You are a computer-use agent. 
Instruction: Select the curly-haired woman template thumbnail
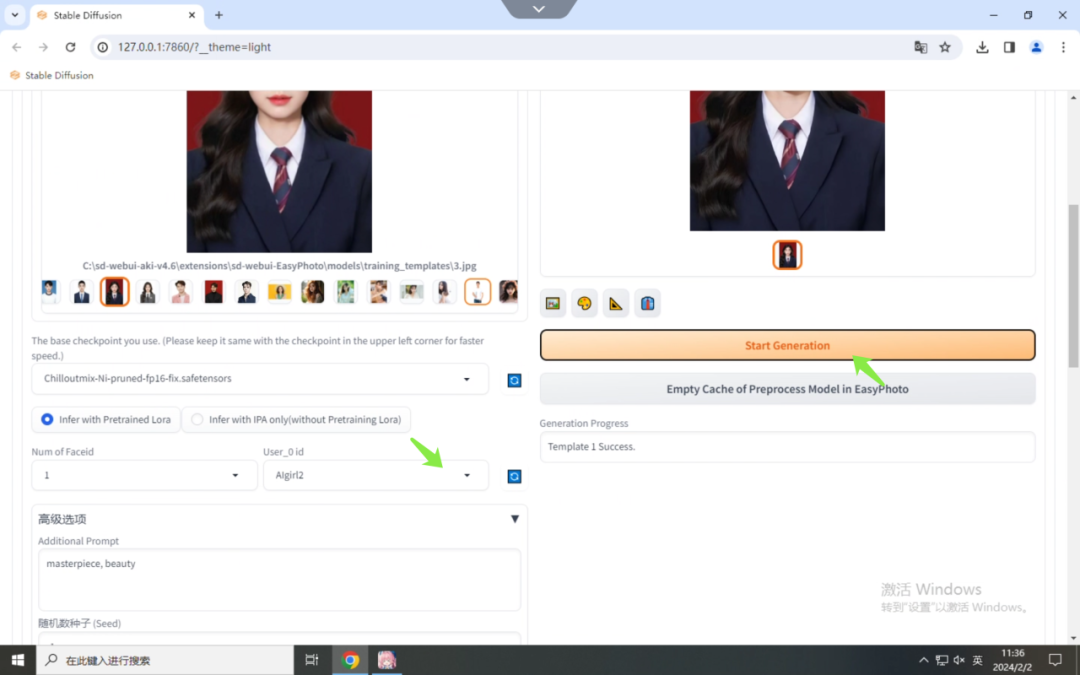pos(313,292)
